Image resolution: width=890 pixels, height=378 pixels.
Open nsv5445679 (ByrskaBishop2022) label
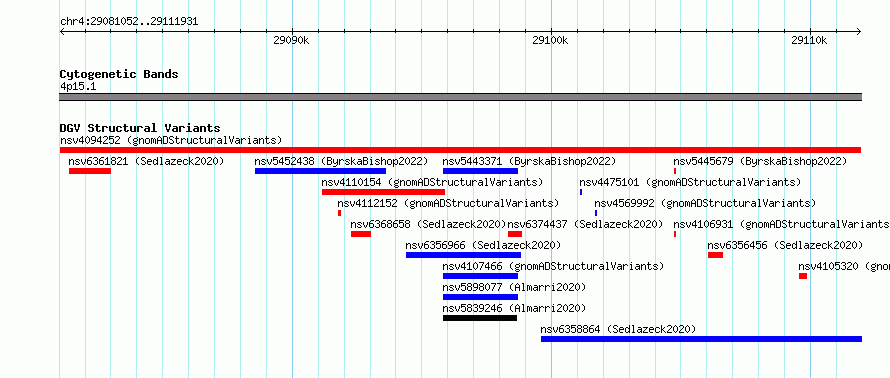click(x=760, y=161)
